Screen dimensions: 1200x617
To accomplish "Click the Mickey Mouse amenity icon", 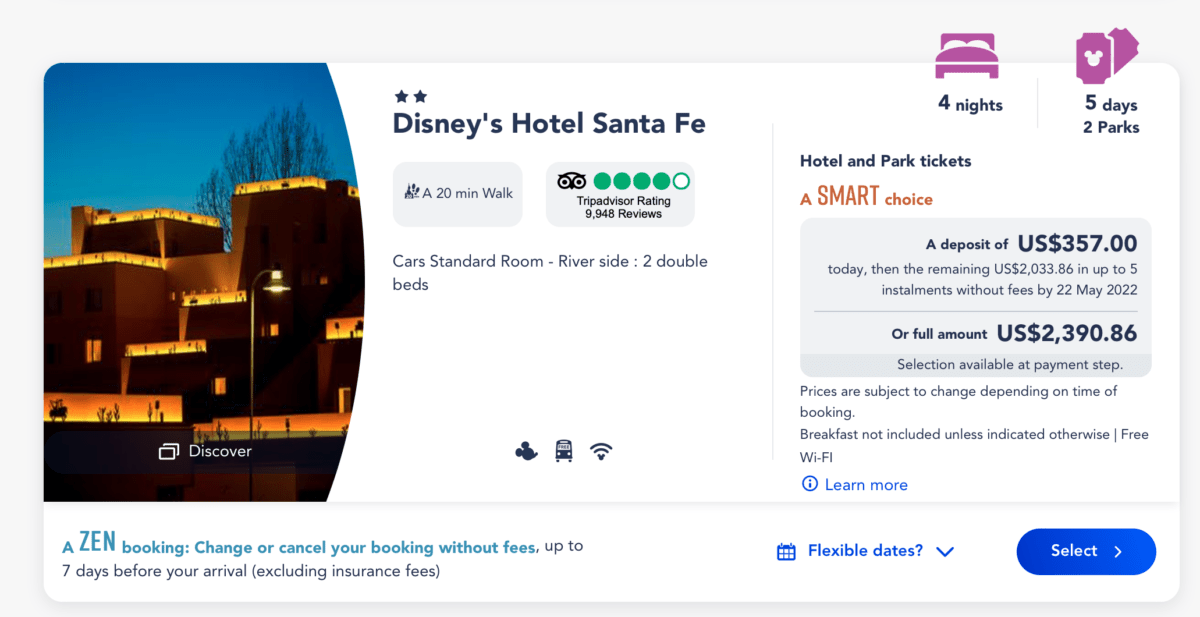I will click(x=527, y=450).
